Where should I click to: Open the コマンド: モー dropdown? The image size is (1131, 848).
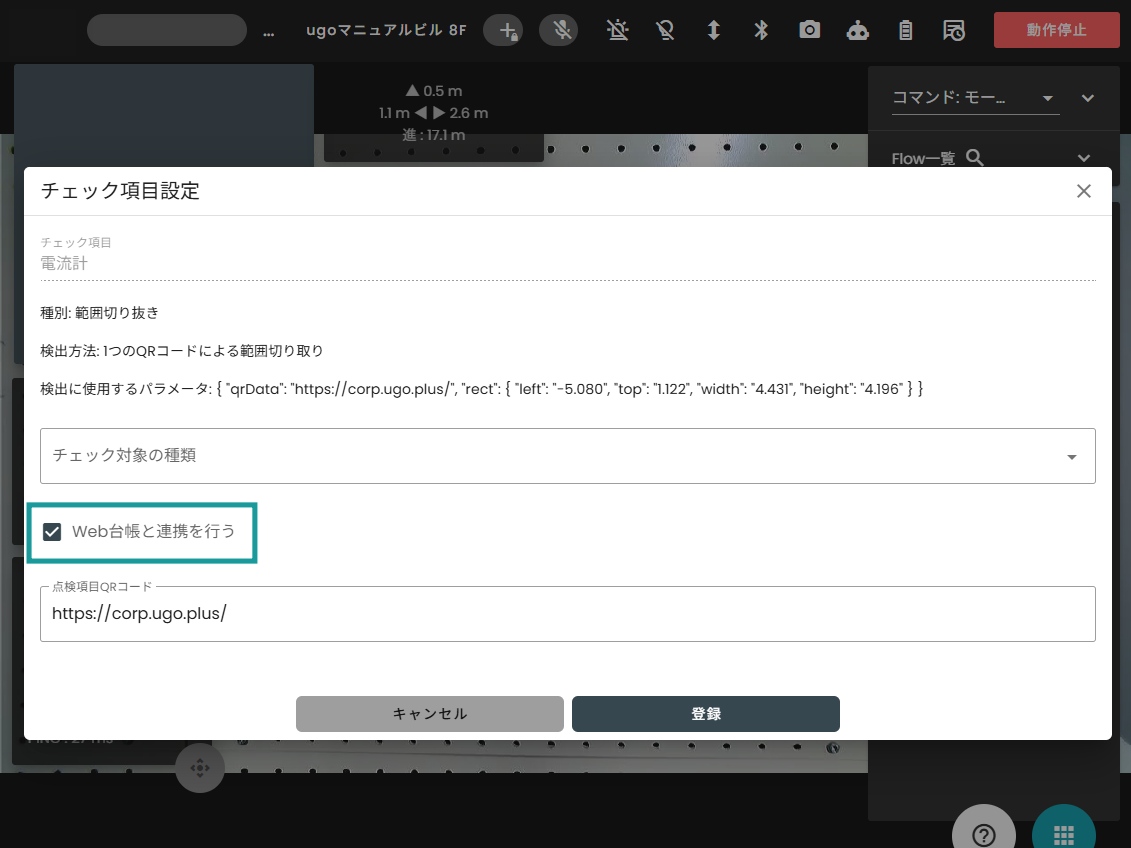[975, 98]
